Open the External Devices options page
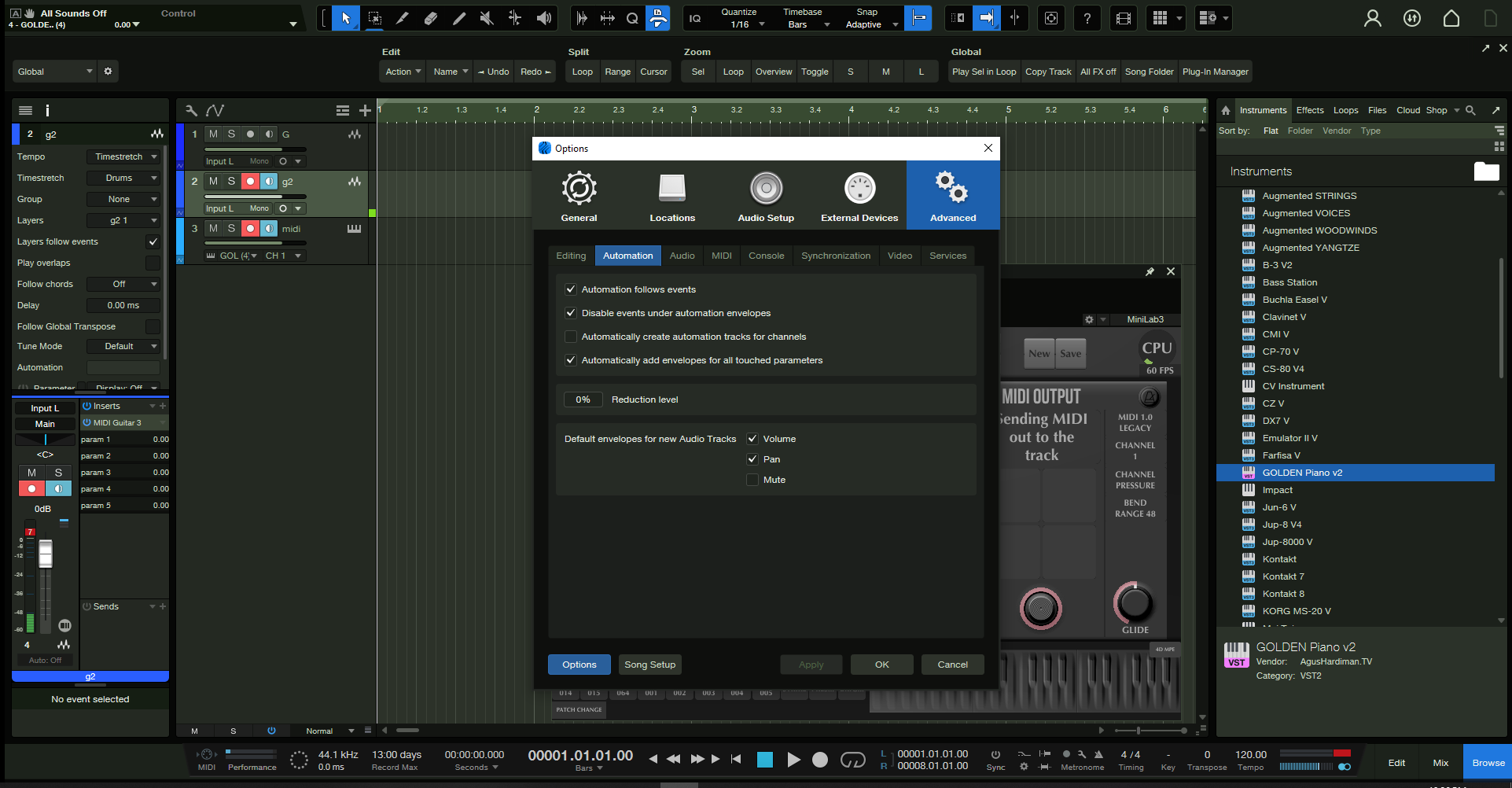The image size is (1512, 788). coord(859,196)
